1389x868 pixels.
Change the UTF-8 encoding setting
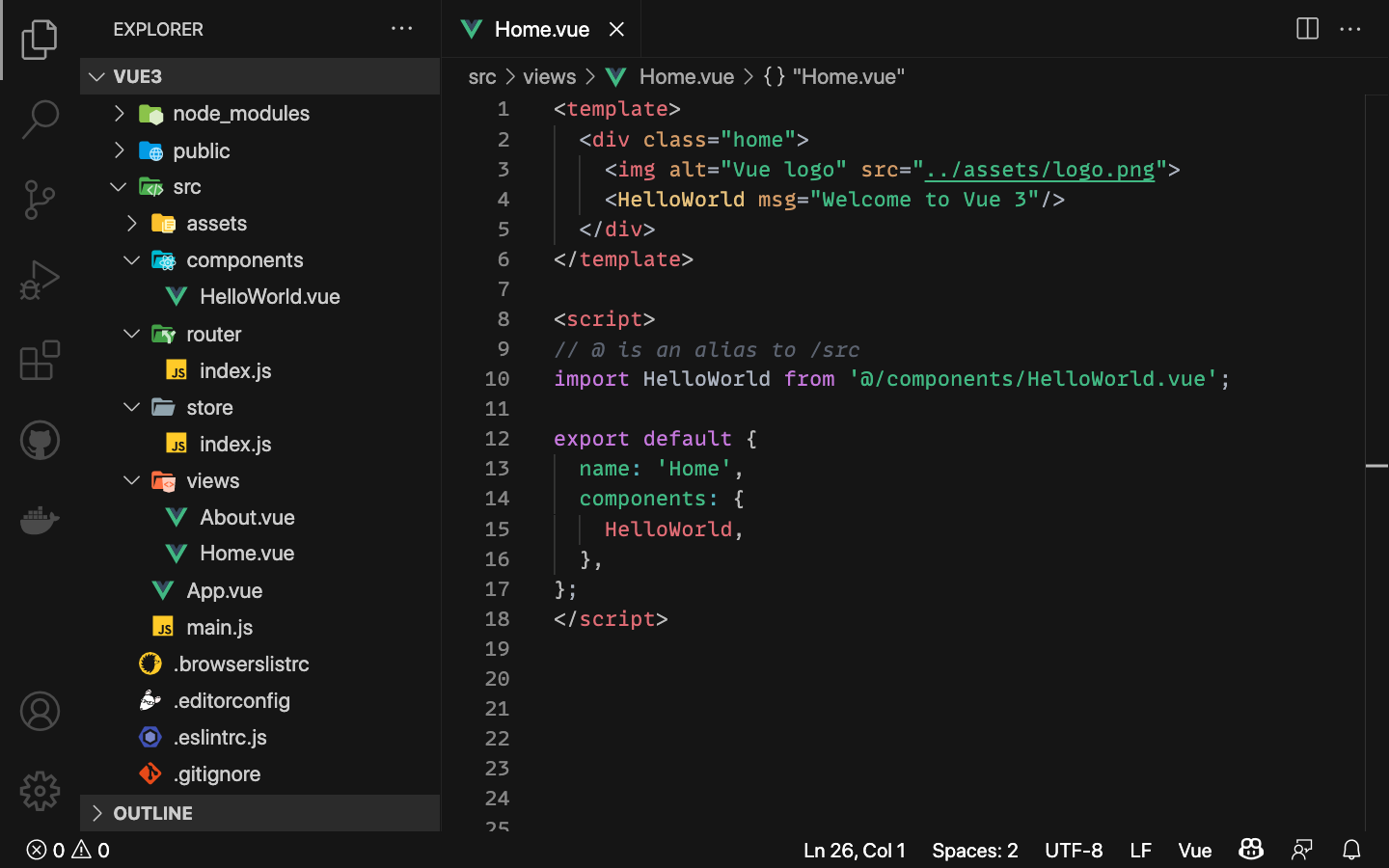point(1074,850)
